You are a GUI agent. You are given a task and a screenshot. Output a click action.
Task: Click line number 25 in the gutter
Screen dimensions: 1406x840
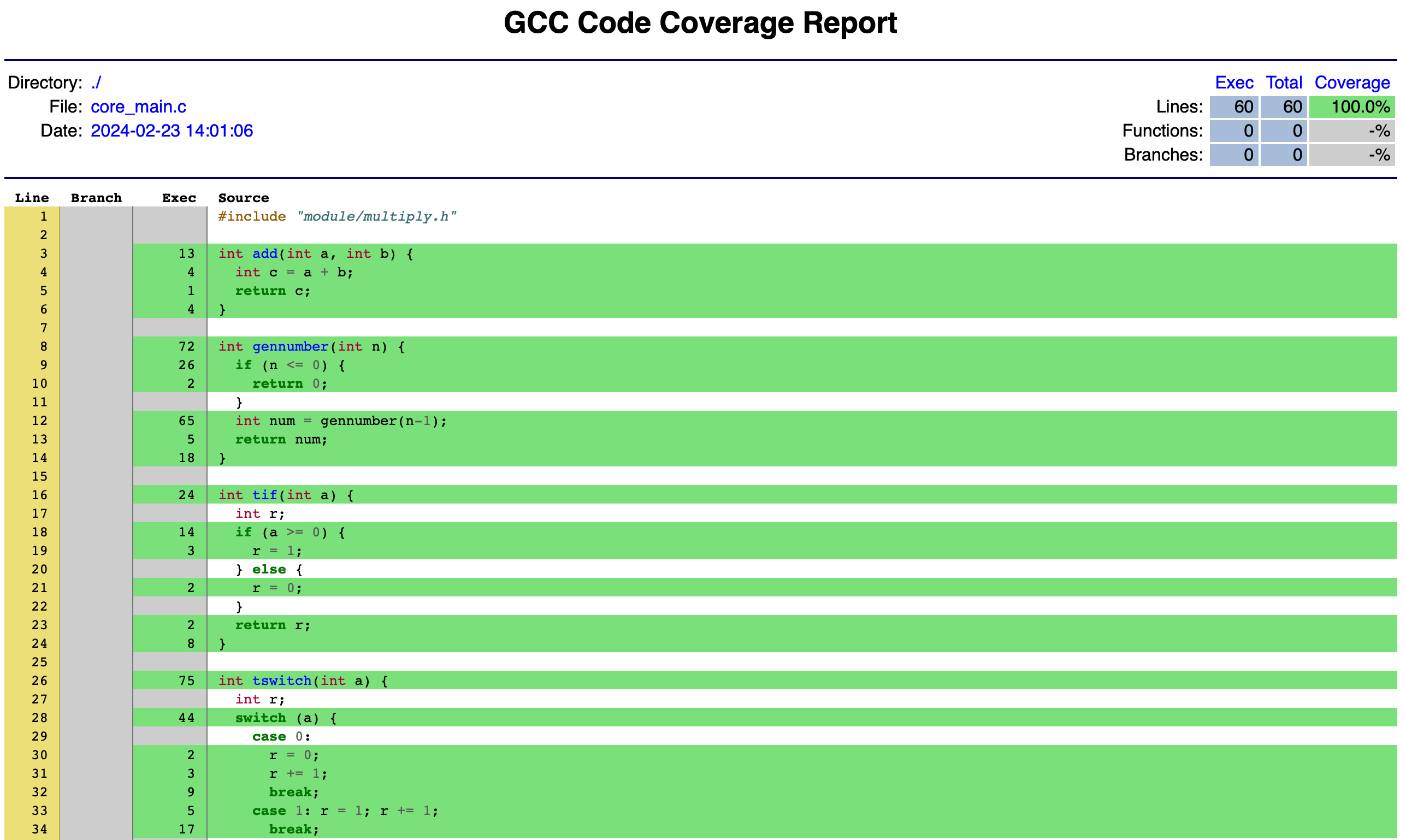(40, 662)
